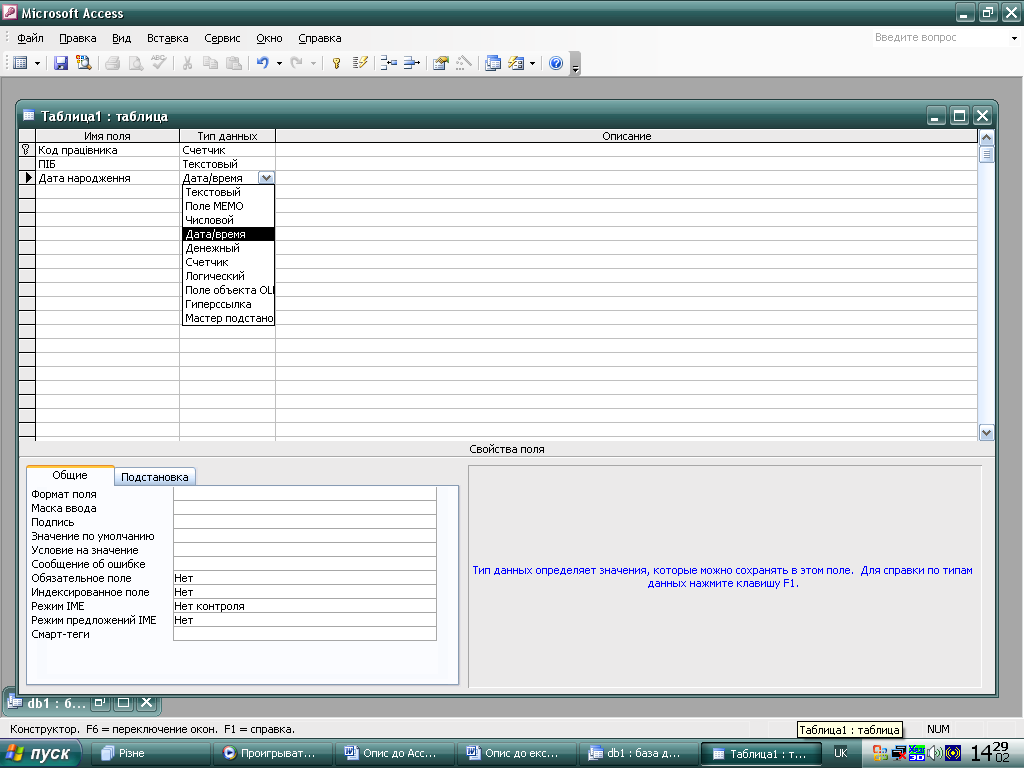Open the 'Різне' taskbar item

(150, 754)
